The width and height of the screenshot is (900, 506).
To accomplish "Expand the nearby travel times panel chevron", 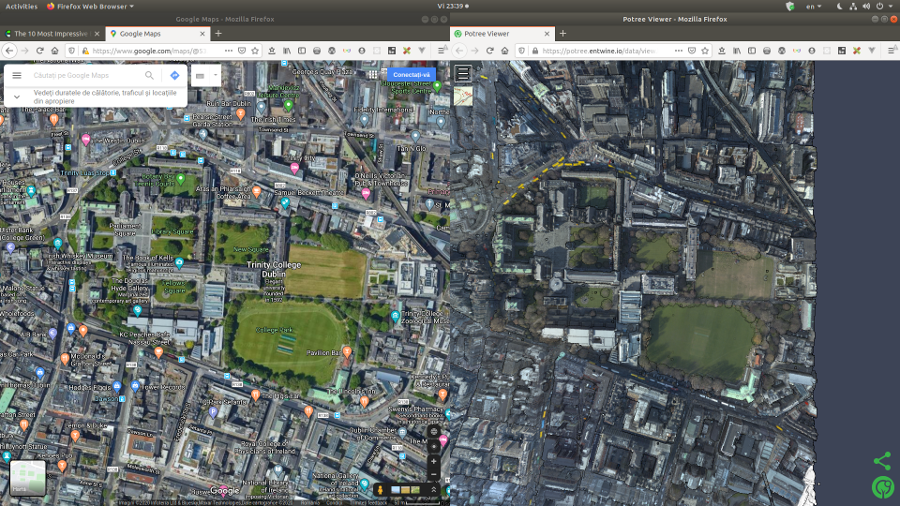I will 17,96.
